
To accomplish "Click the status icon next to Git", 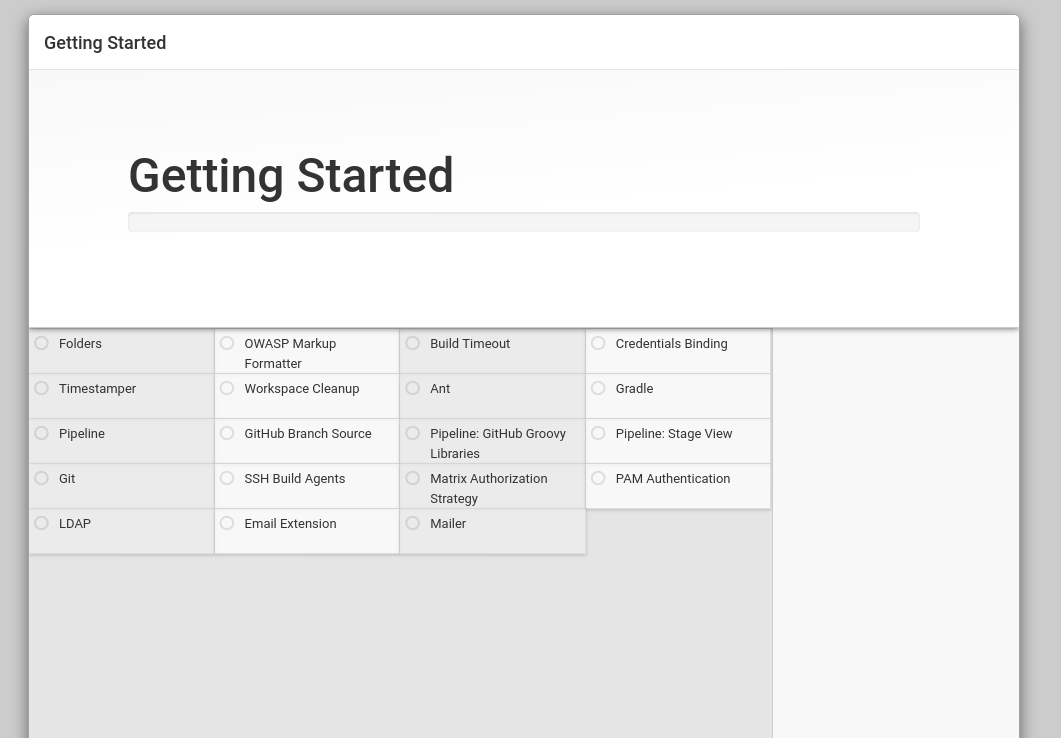I will (x=42, y=478).
